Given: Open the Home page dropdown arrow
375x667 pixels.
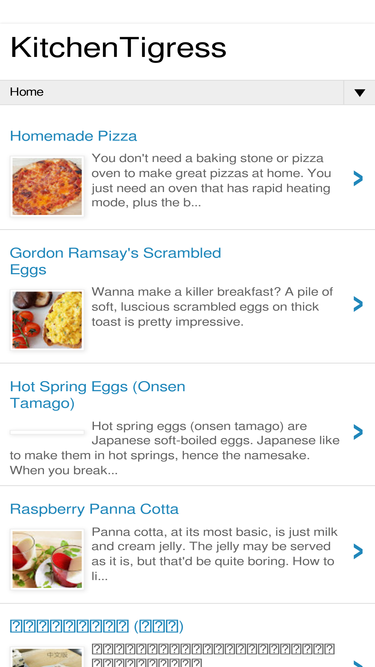Looking at the screenshot, I should pyautogui.click(x=359, y=92).
